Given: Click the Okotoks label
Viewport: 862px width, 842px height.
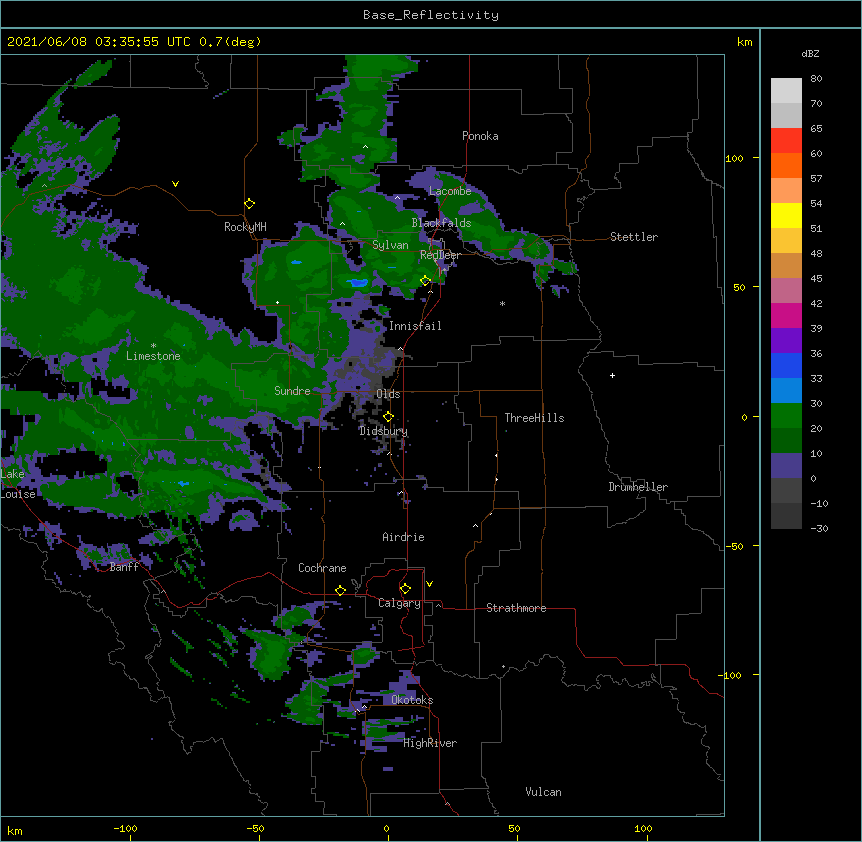Looking at the screenshot, I should [412, 700].
